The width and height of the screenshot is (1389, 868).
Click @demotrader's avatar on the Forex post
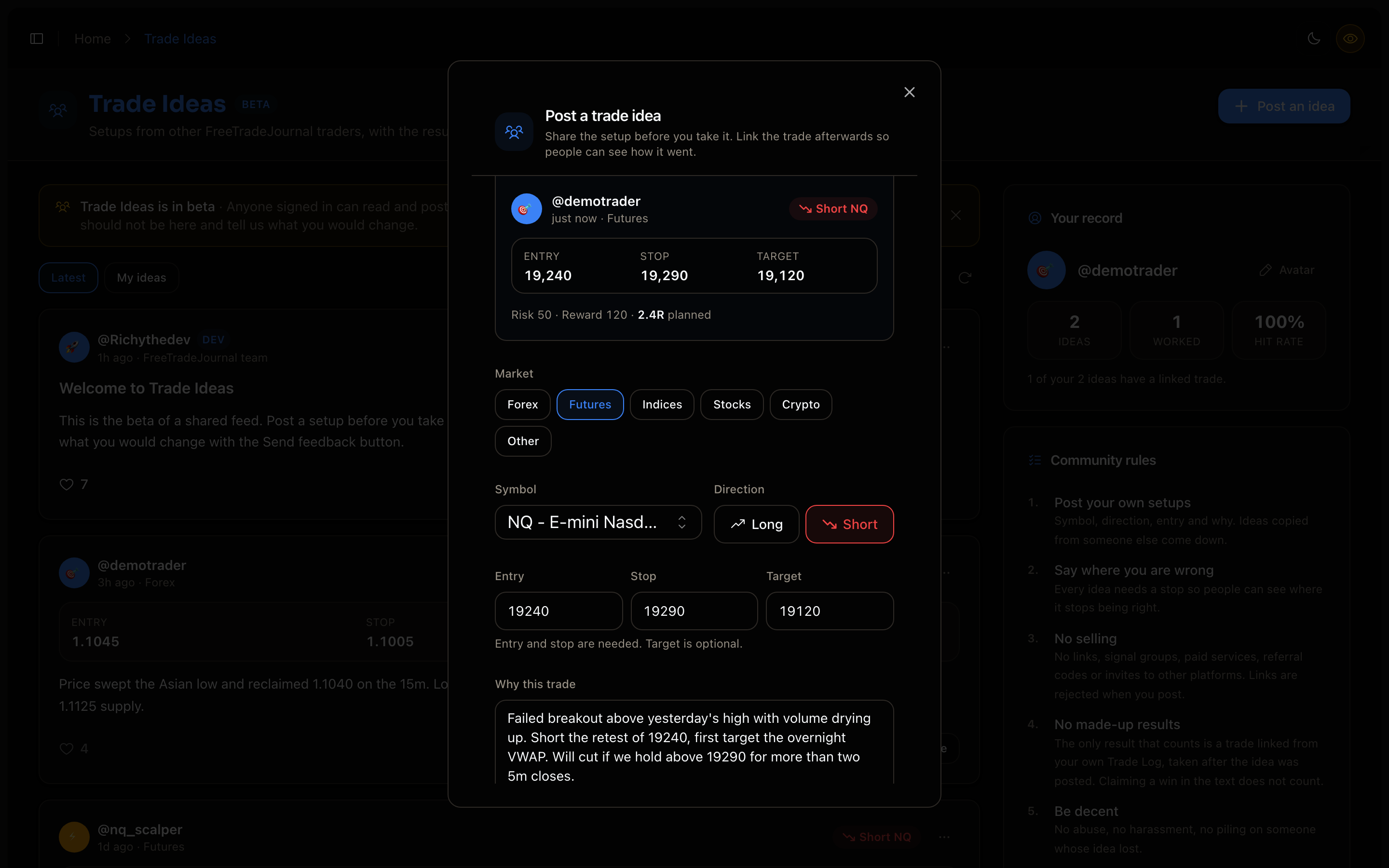coord(74,573)
